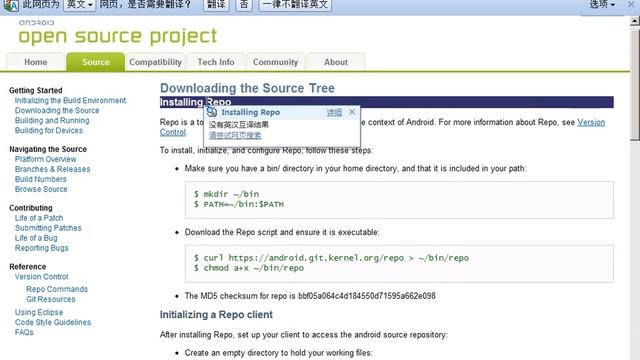This screenshot has height=360, width=640.
Task: Click the scrollbar up arrow
Action: pyautogui.click(x=635, y=21)
